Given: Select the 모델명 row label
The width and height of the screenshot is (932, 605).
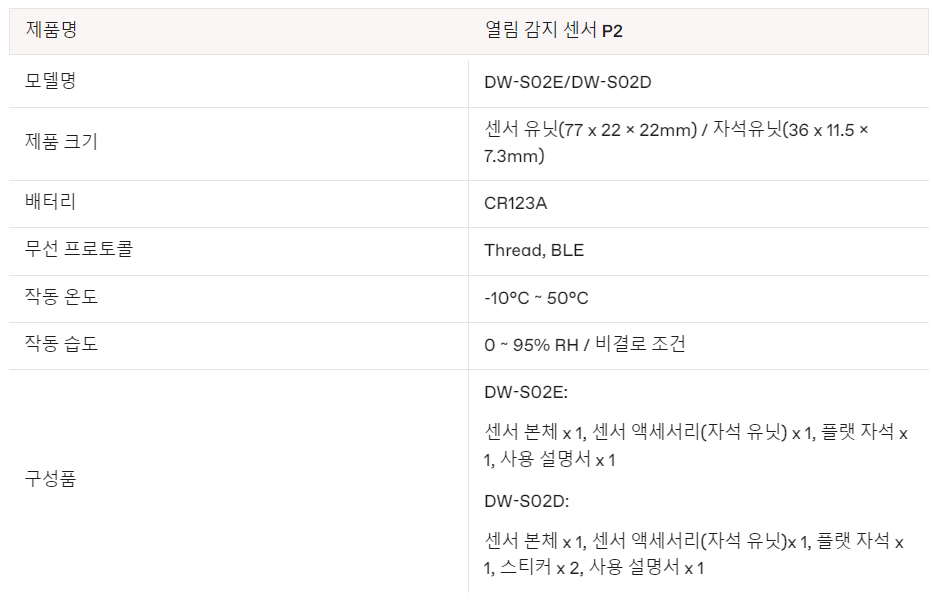Looking at the screenshot, I should pos(51,81).
